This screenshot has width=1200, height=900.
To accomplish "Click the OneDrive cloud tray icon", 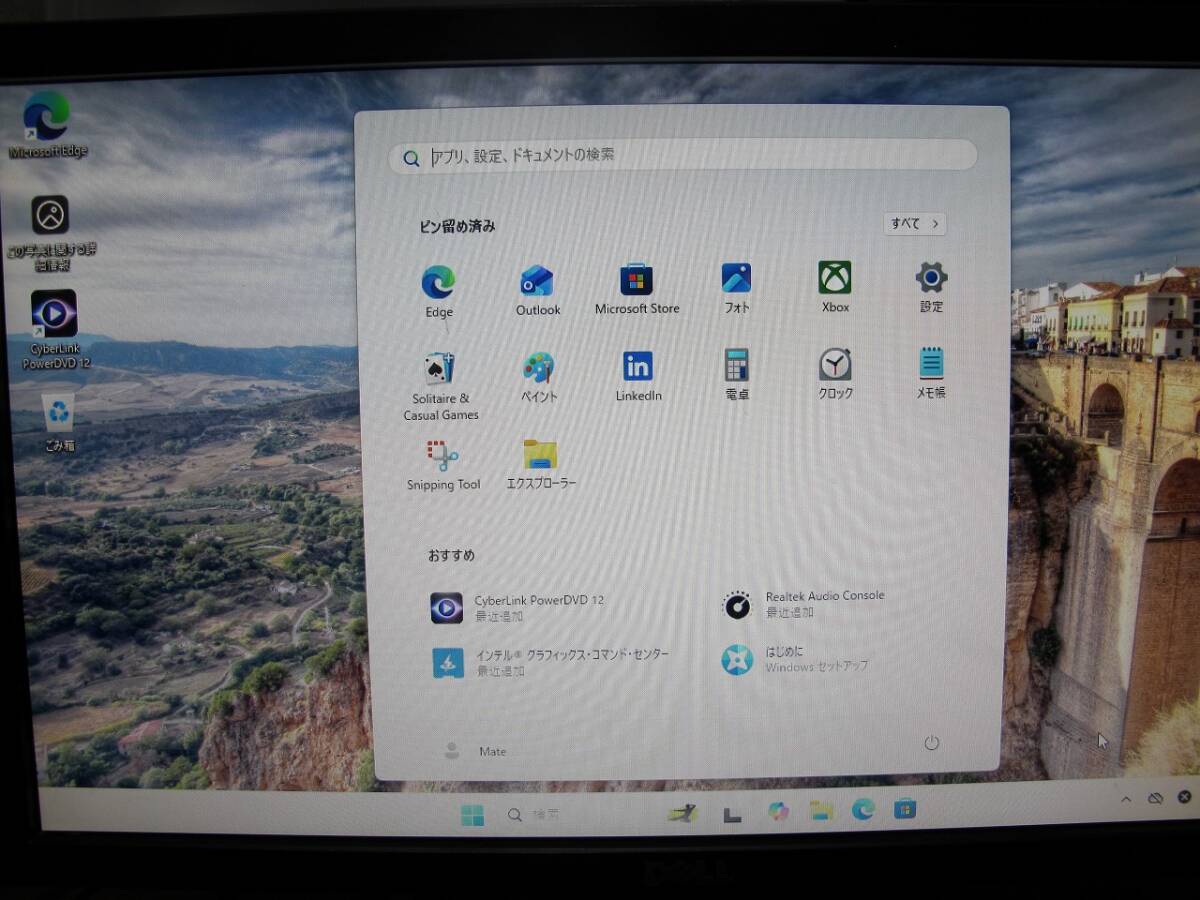I will [x=1155, y=798].
